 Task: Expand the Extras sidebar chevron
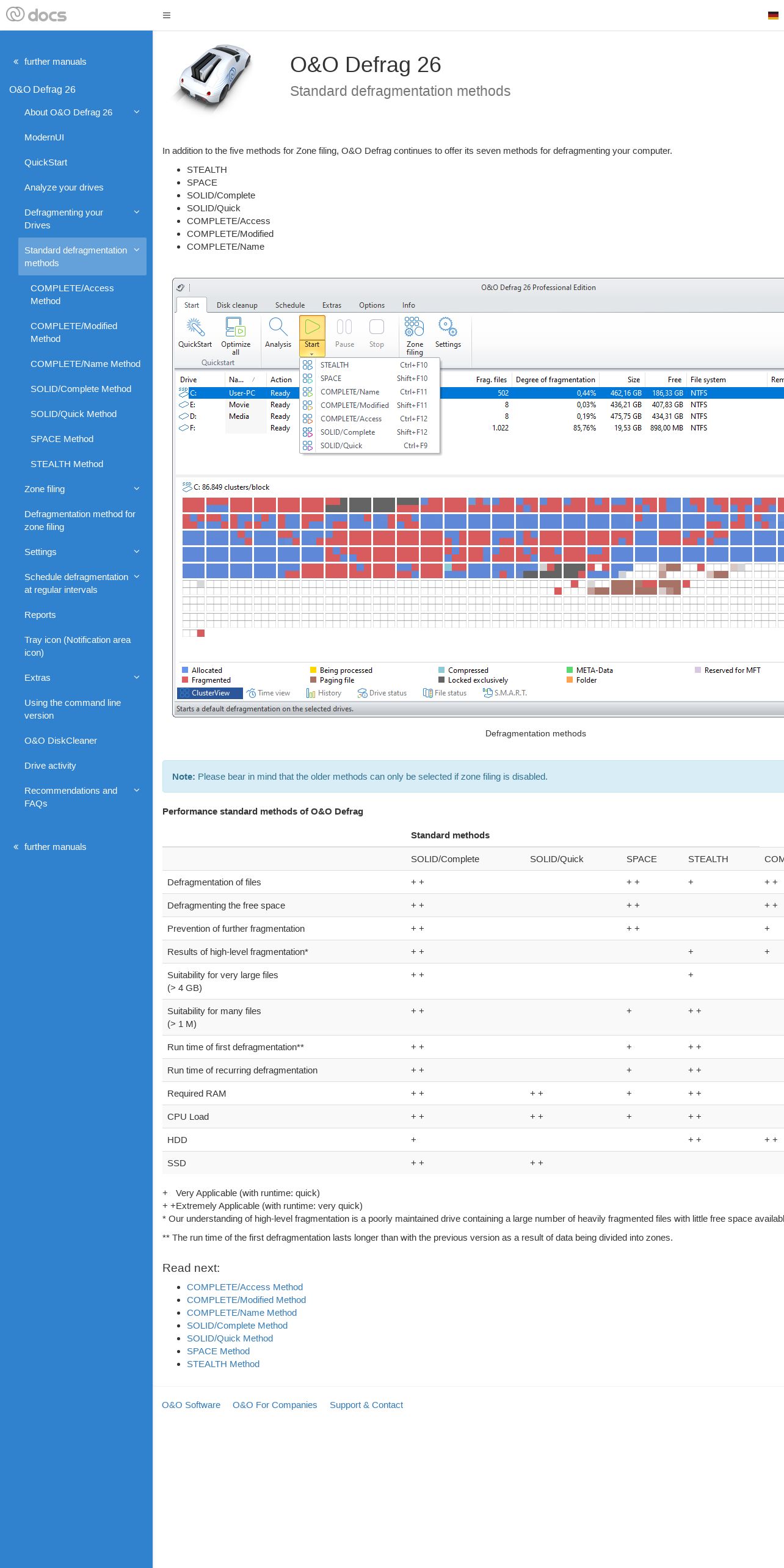tap(137, 678)
